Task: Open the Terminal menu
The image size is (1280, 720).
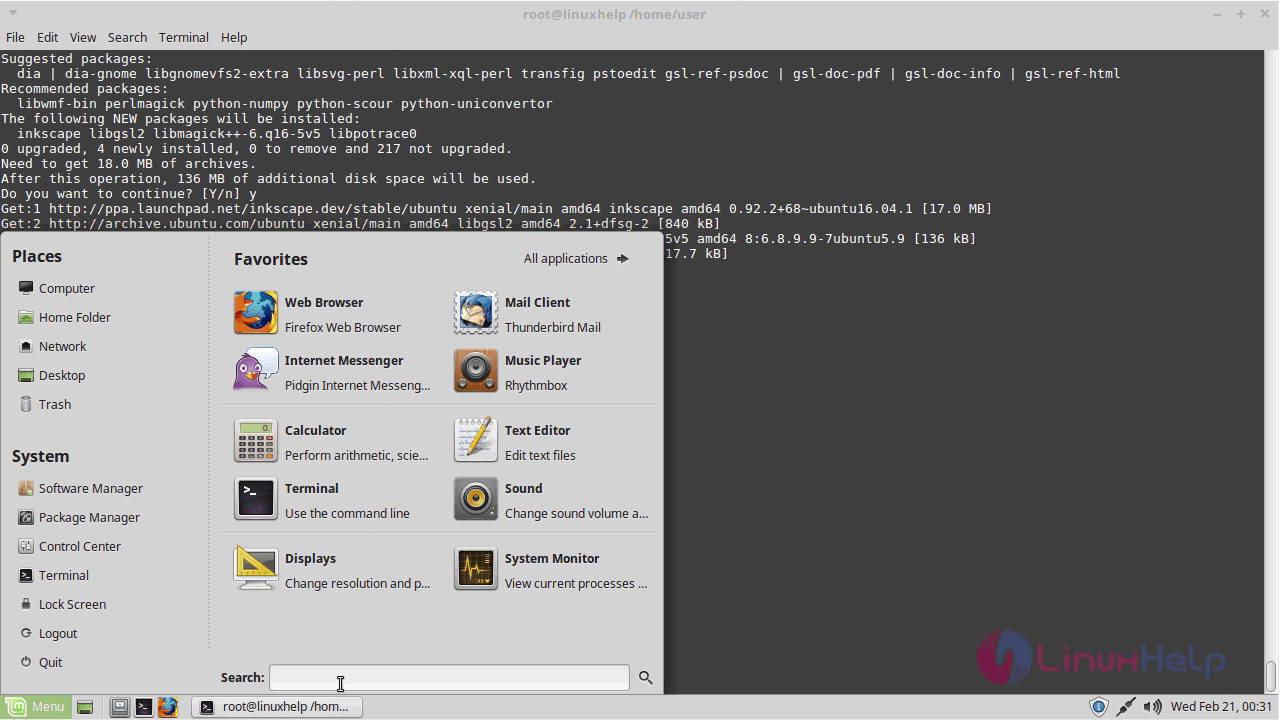Action: click(184, 37)
